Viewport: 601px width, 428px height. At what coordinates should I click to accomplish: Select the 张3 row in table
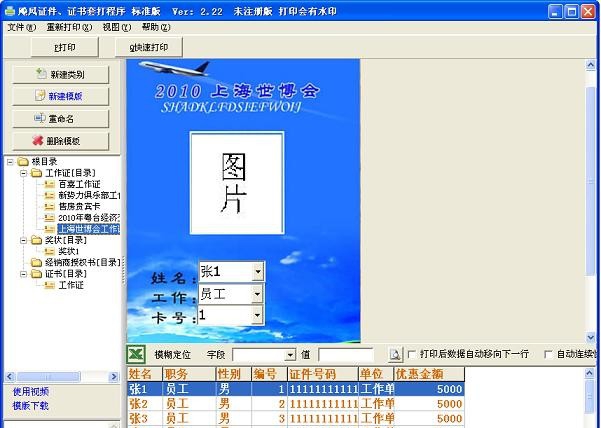[x=296, y=418]
